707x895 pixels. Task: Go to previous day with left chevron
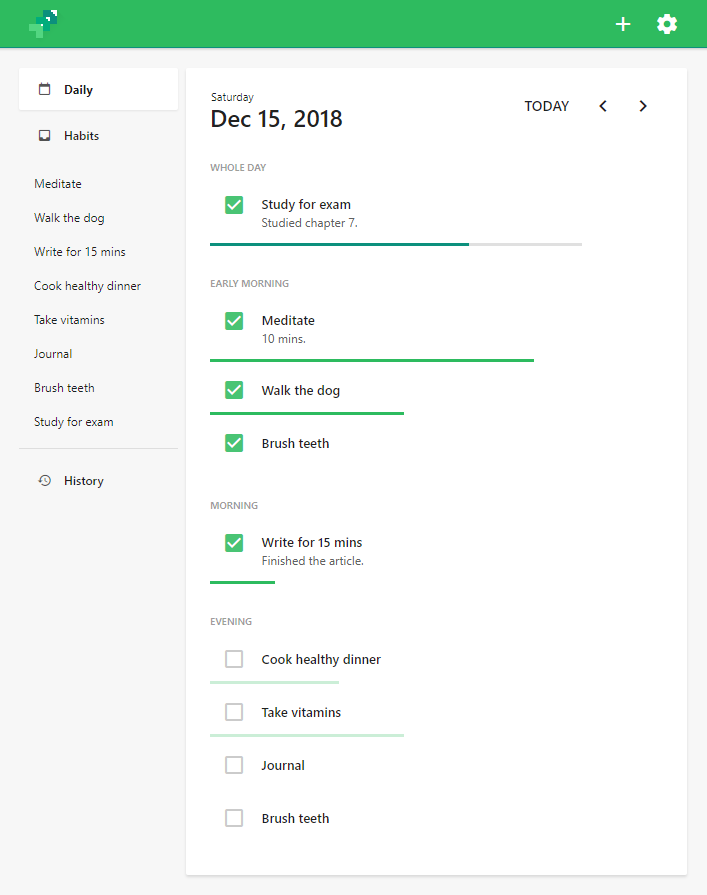click(603, 106)
